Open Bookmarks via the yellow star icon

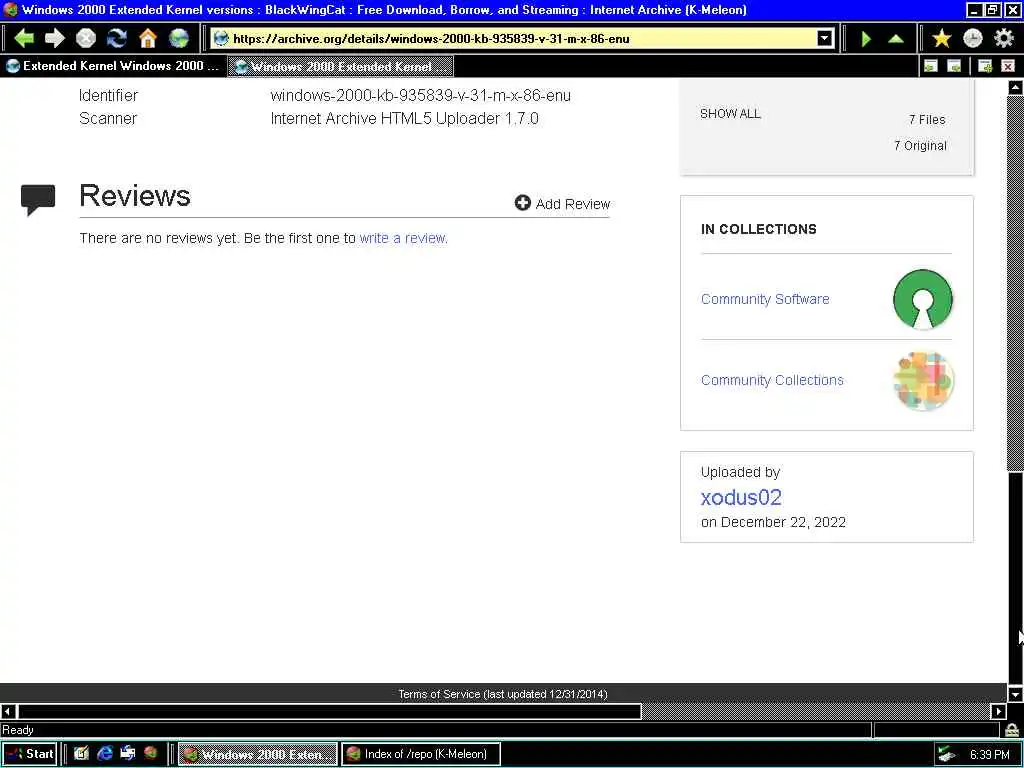coord(942,39)
